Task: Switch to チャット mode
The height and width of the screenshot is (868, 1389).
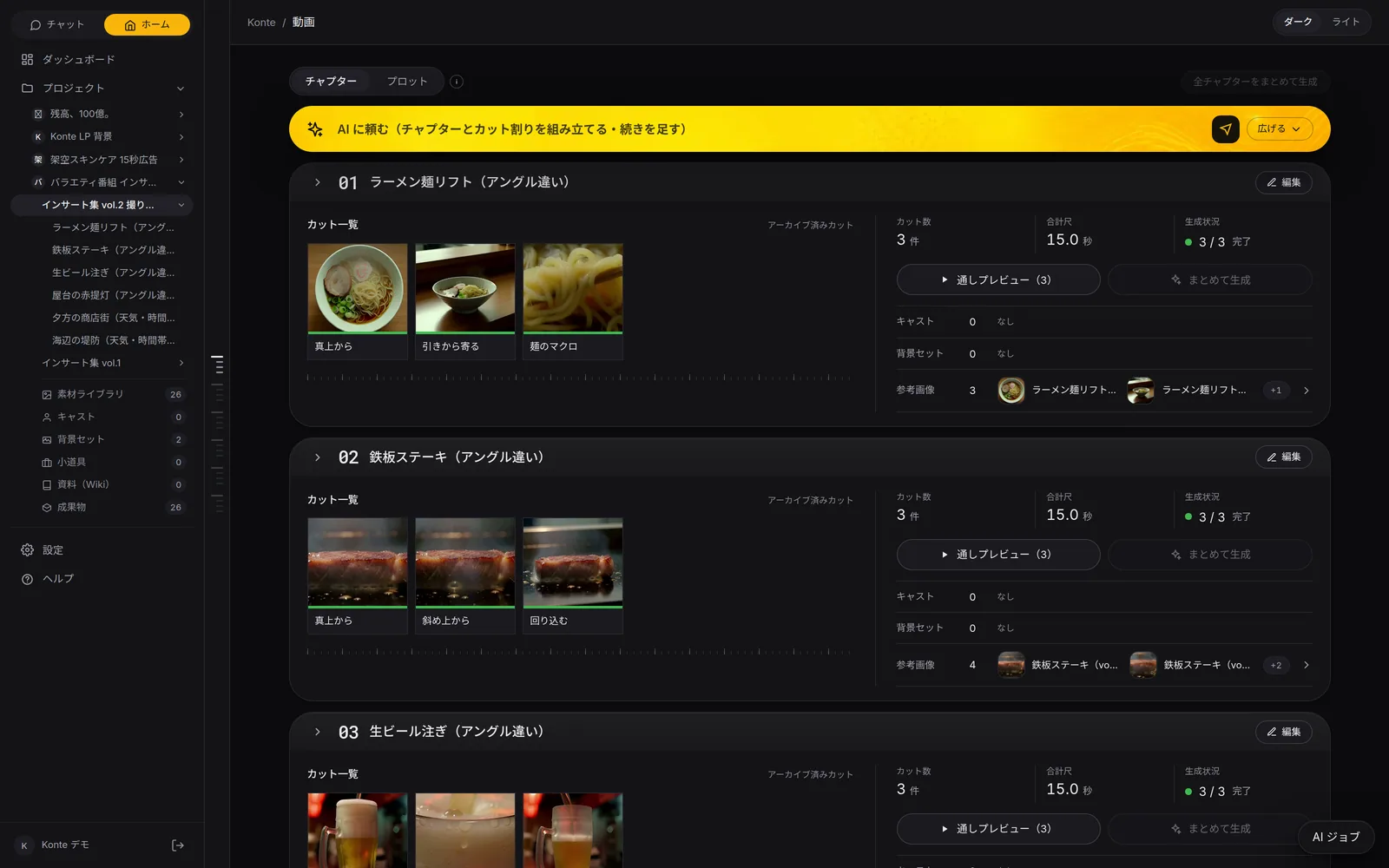Action: [57, 25]
